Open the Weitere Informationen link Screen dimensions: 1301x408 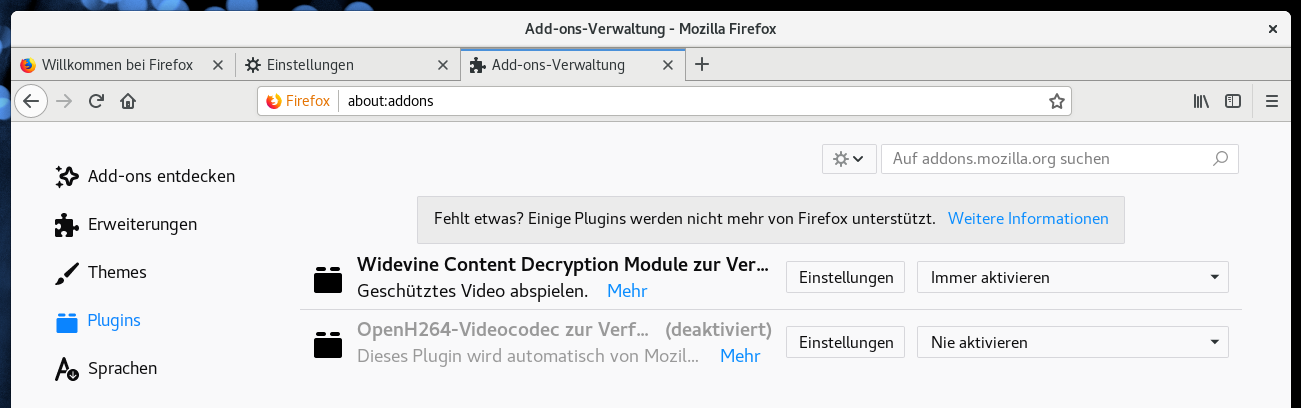(x=1028, y=218)
